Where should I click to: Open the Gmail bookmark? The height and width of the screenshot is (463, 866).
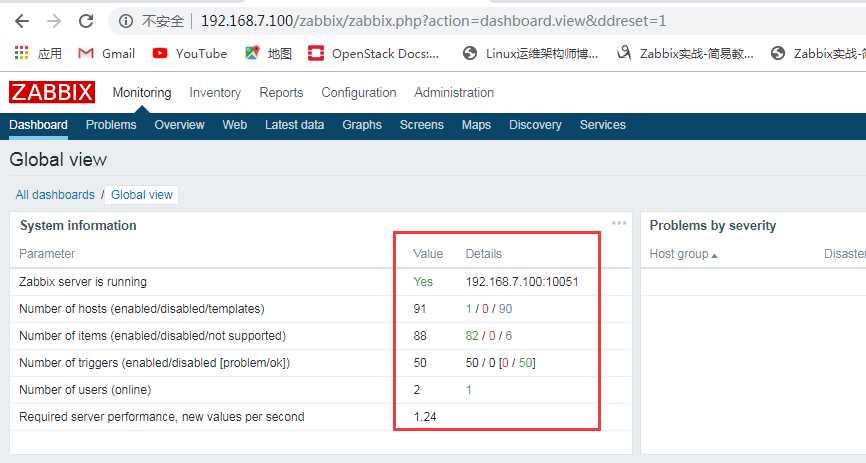(x=107, y=53)
